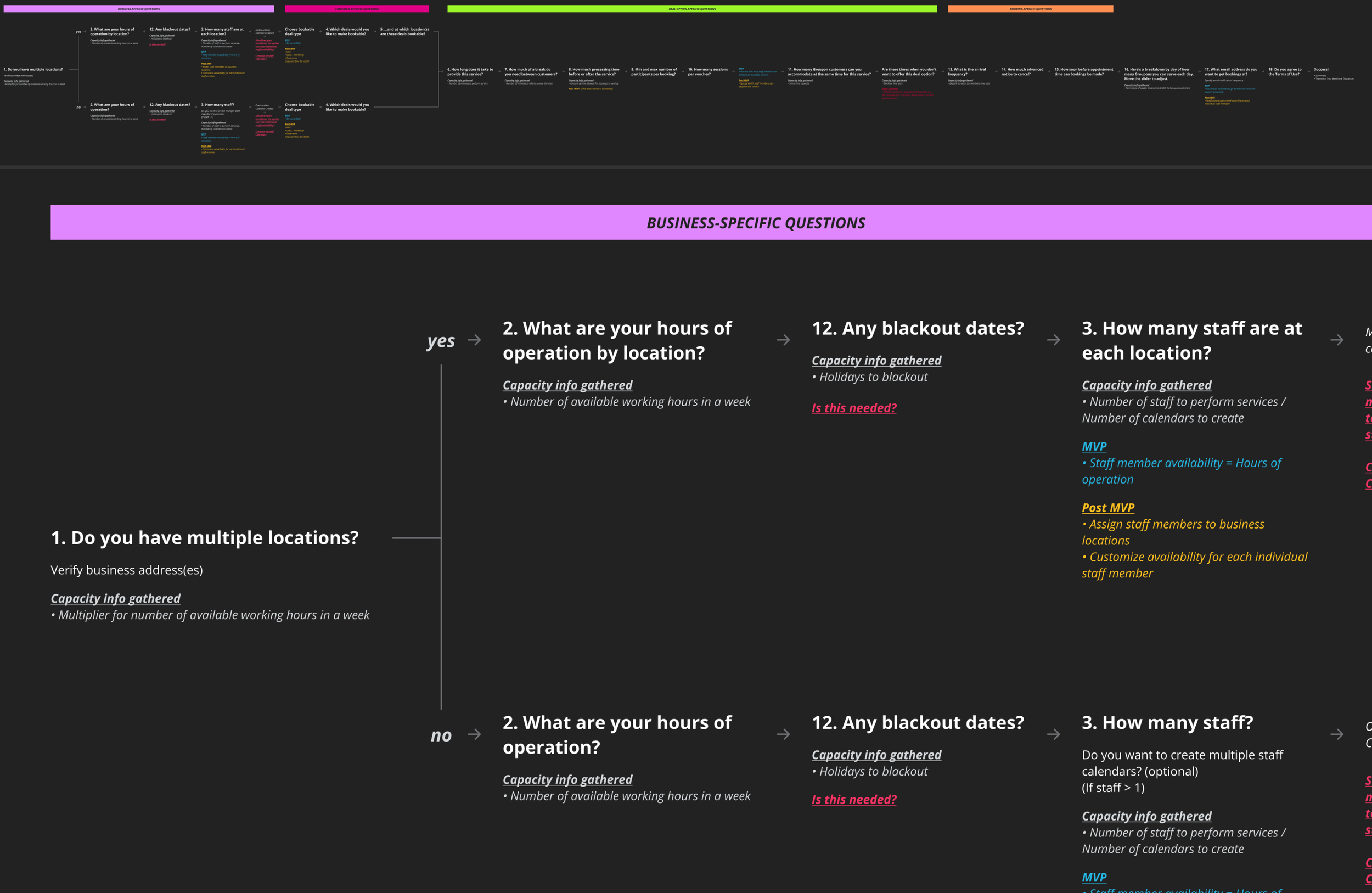The height and width of the screenshot is (893, 1372).
Task: Select node '3. How many staff are at each location?'
Action: [x=1191, y=340]
